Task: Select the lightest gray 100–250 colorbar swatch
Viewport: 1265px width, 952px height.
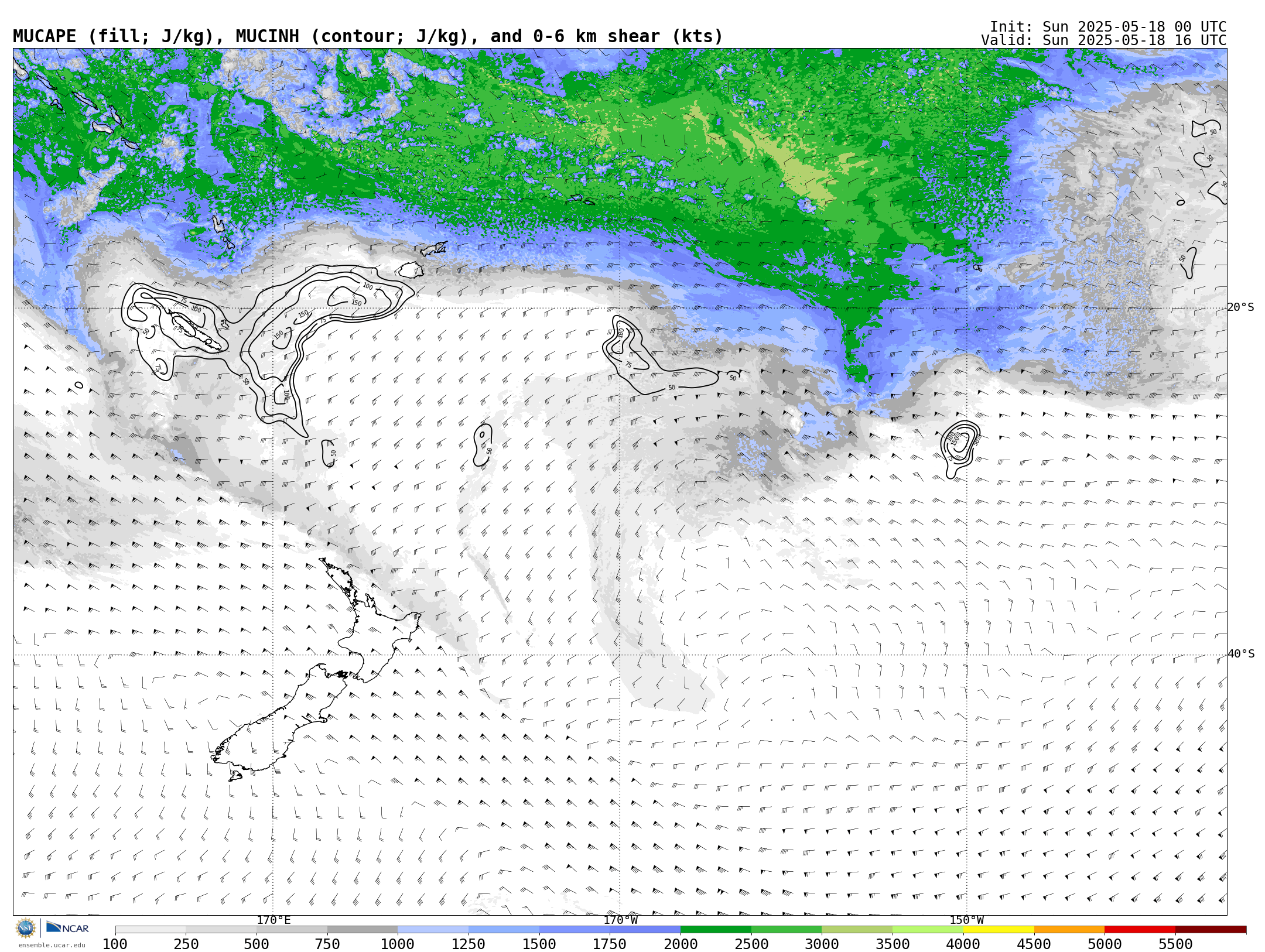Action: tap(151, 930)
